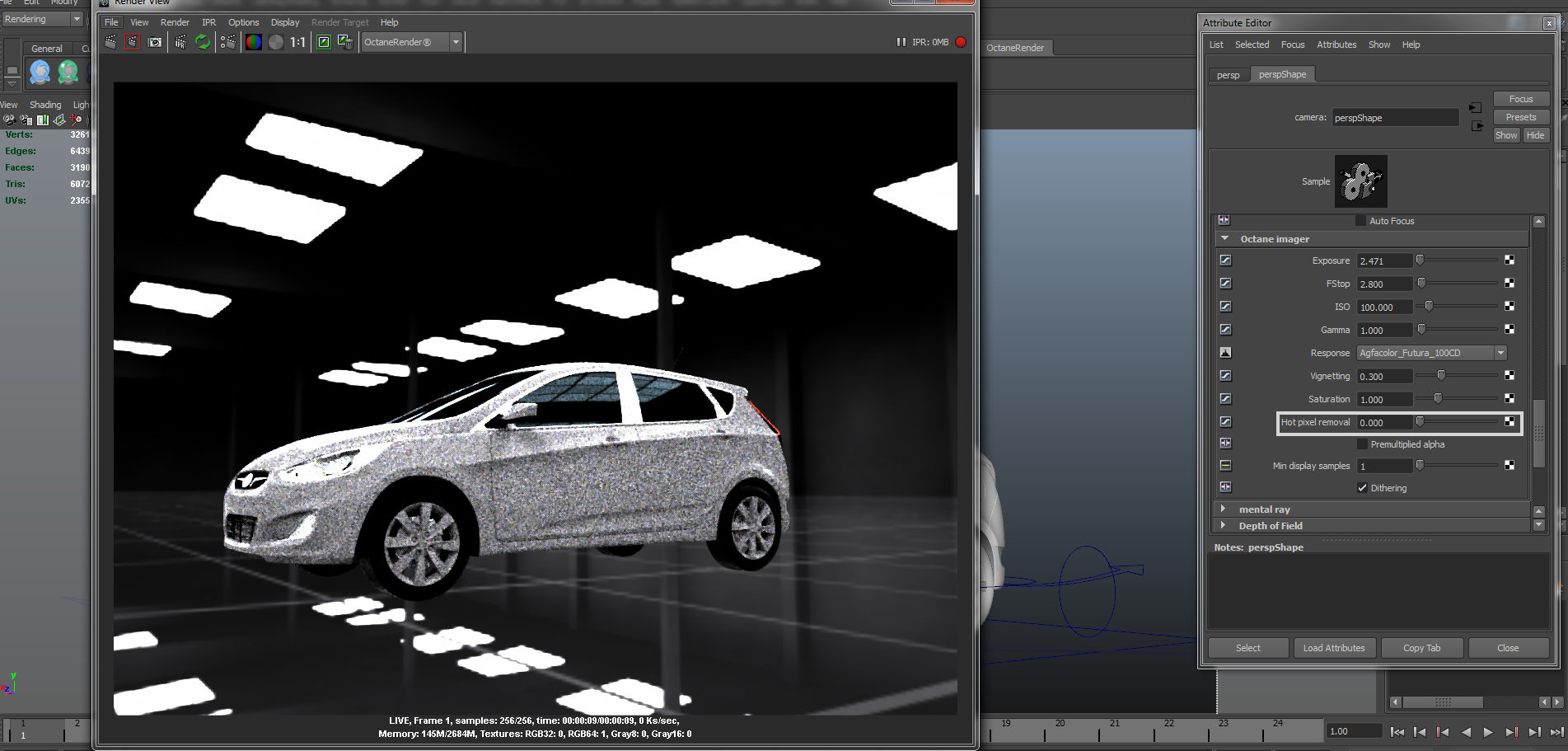Enable the Premultiplied alpha checkbox
The height and width of the screenshot is (751, 1568).
[1362, 444]
